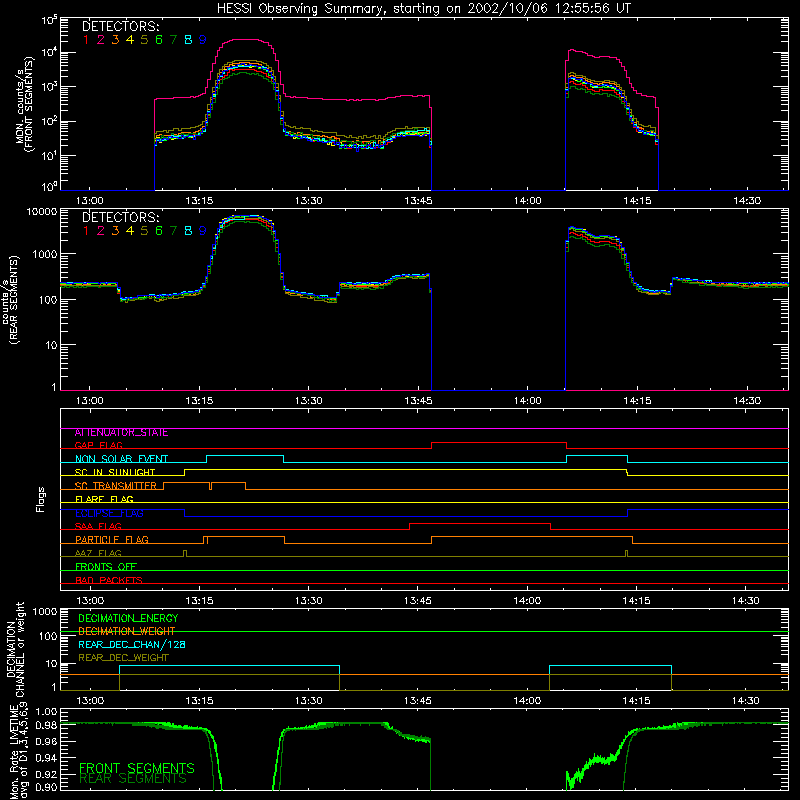This screenshot has height=800, width=800.
Task: Click the DECIMATION_ENERGY legend entry
Action: point(128,618)
